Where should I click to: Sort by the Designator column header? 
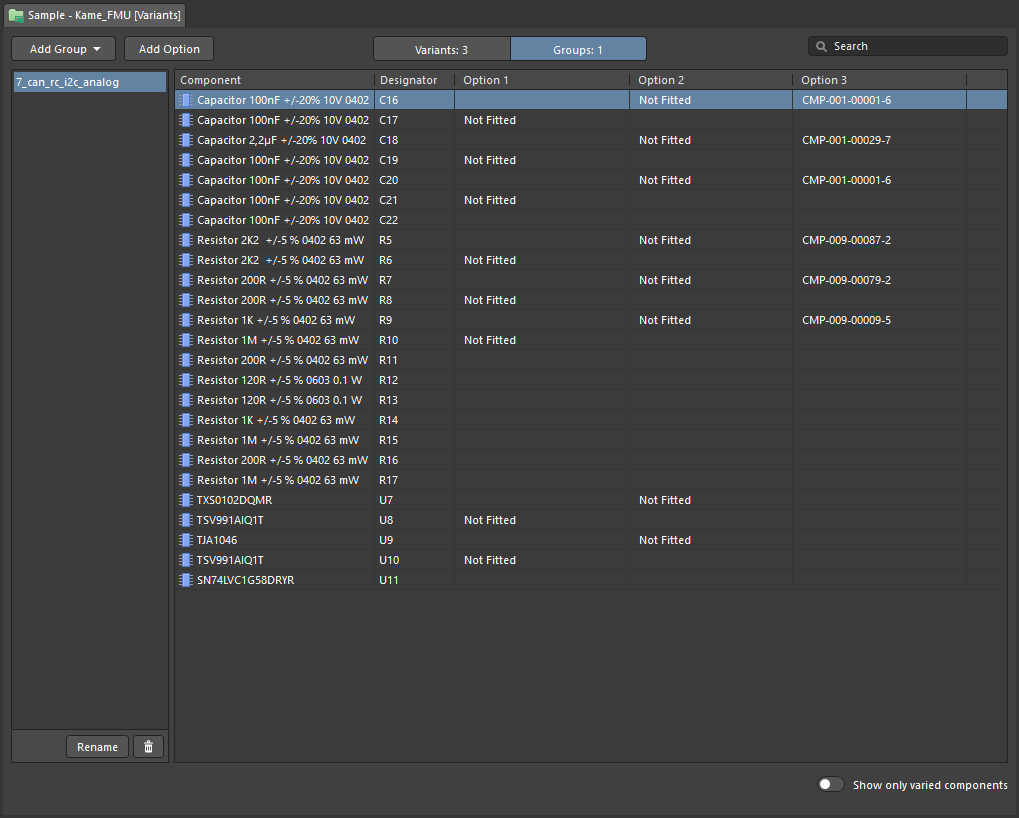pyautogui.click(x=413, y=80)
